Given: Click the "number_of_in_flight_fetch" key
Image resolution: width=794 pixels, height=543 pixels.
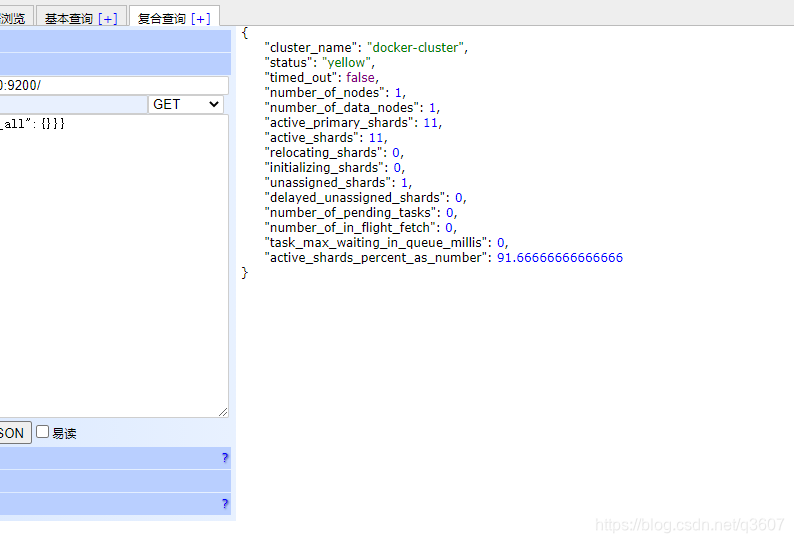Looking at the screenshot, I should (x=350, y=228).
